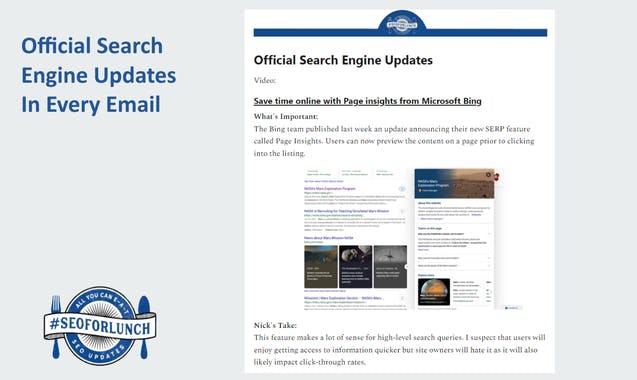Viewport: 637px width, 380px height.
Task: Click the Bing announcement paragraph starting 'The Bing team'
Action: tap(394, 141)
